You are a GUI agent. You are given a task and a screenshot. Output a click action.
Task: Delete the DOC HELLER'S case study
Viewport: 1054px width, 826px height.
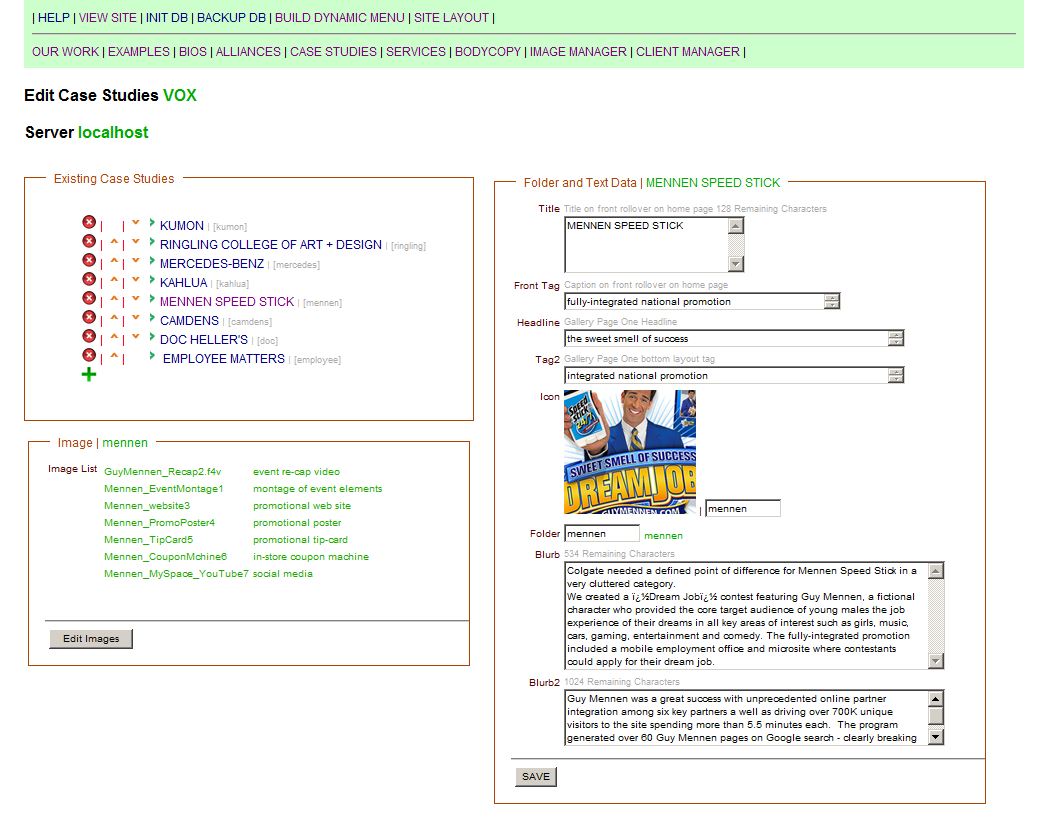click(x=89, y=336)
